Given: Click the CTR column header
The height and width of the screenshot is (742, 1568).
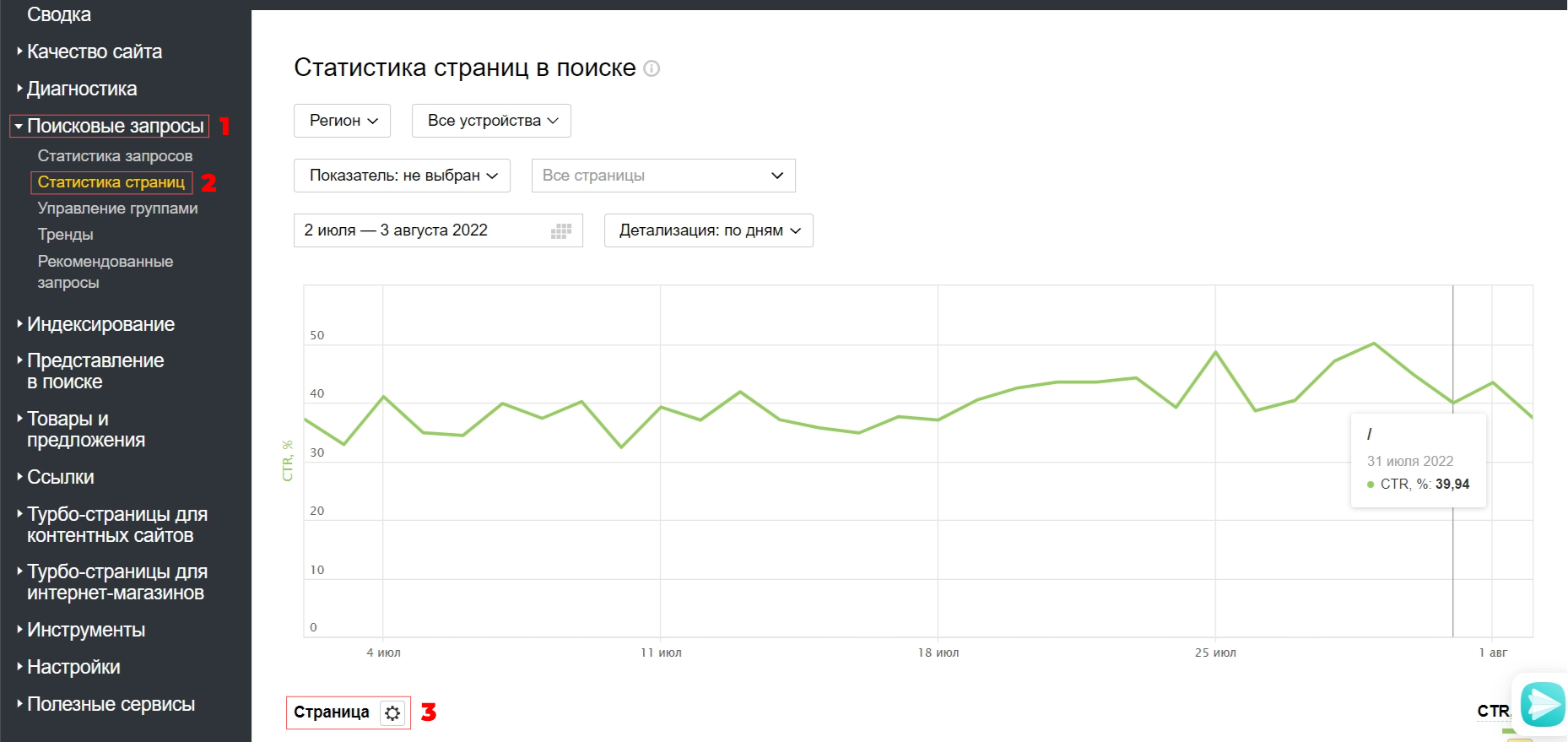Looking at the screenshot, I should point(1492,712).
